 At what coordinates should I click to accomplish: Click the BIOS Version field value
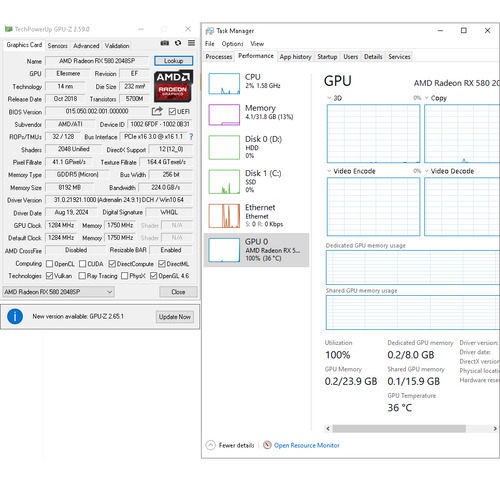[x=97, y=111]
